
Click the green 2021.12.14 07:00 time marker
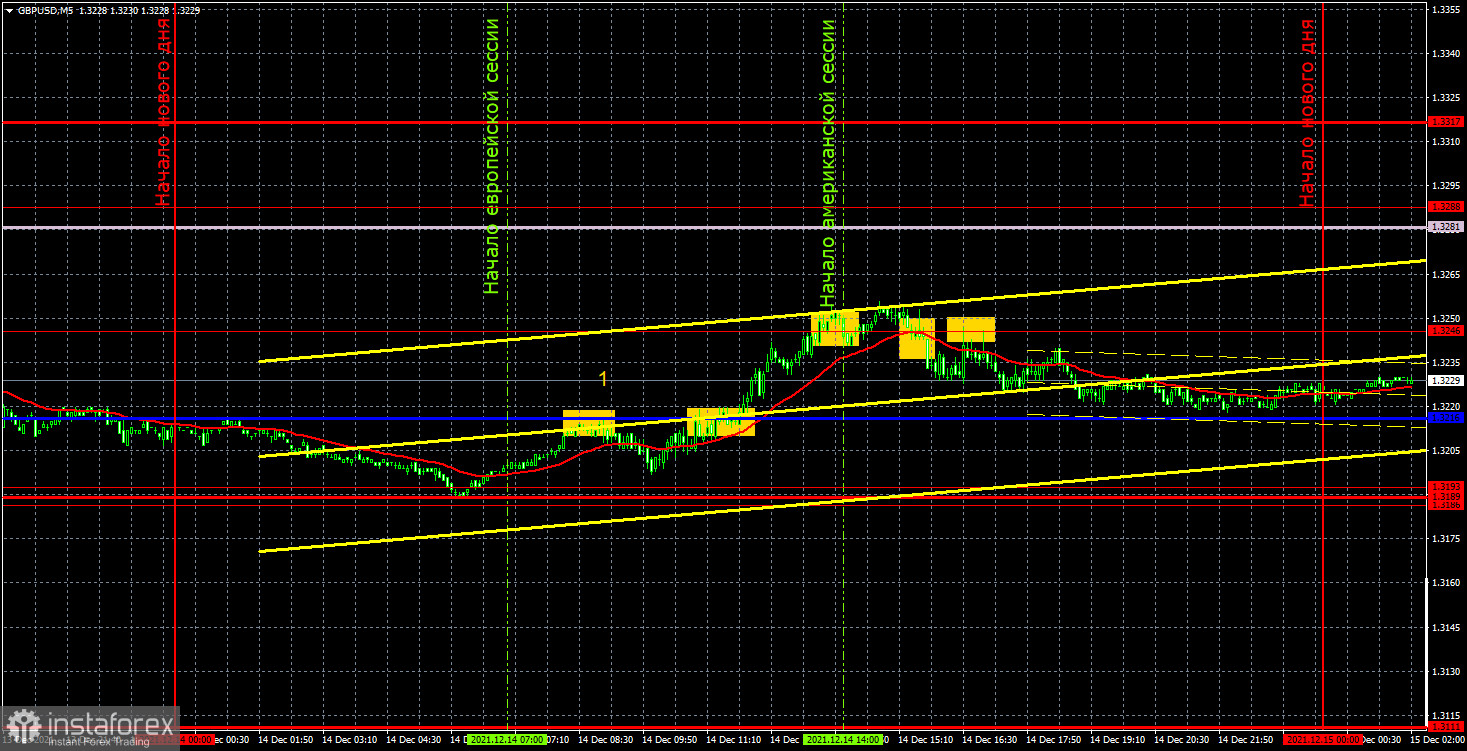pyautogui.click(x=506, y=739)
